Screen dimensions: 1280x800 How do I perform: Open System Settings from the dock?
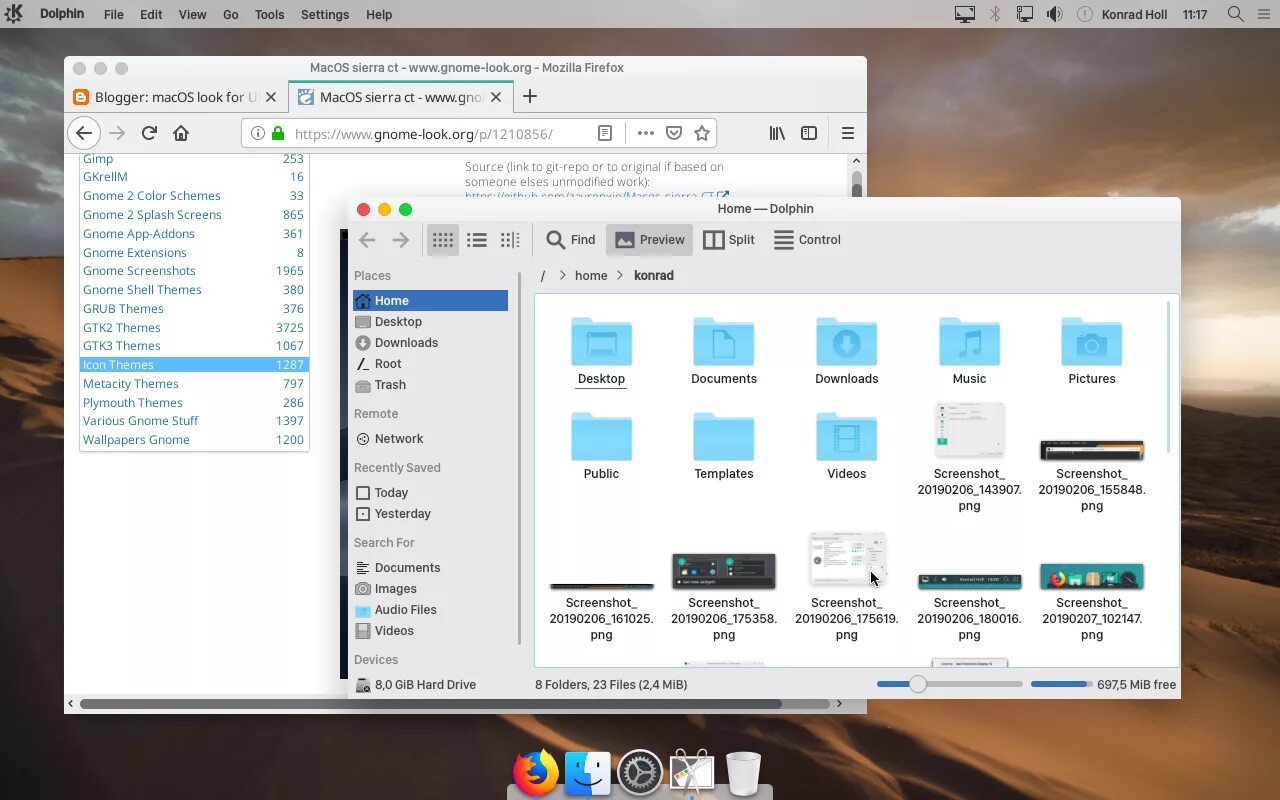point(640,773)
